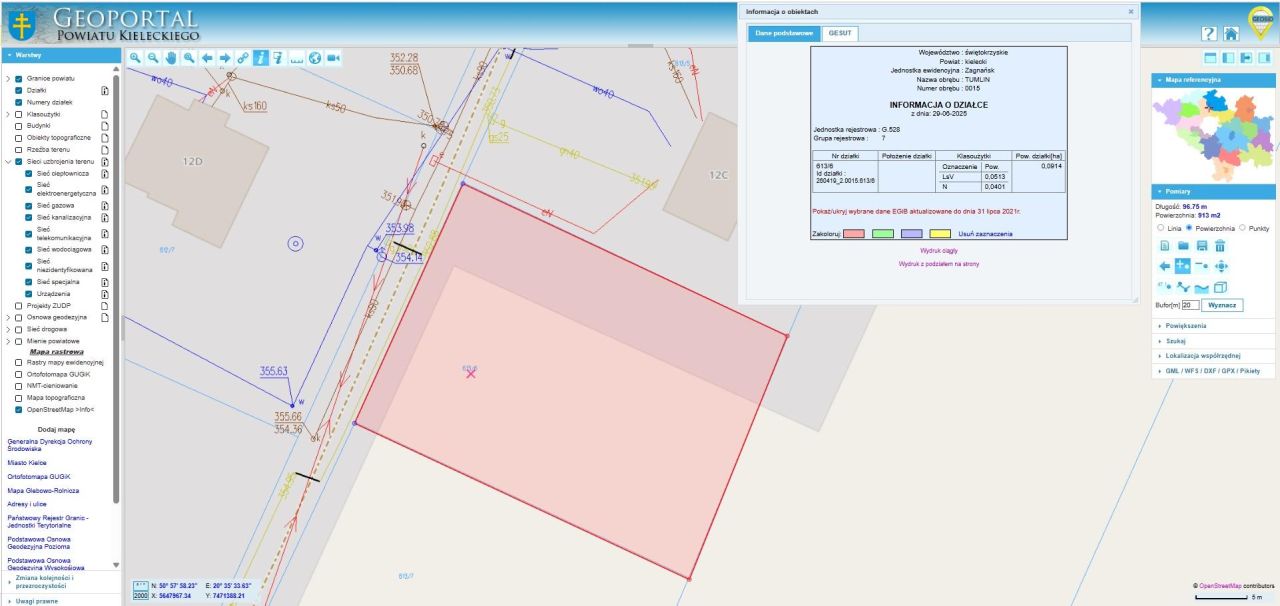Screen dimensions: 1280x606
Task: Enable the Ortofotomapa GUGiK raster checkbox
Action: tap(18, 374)
